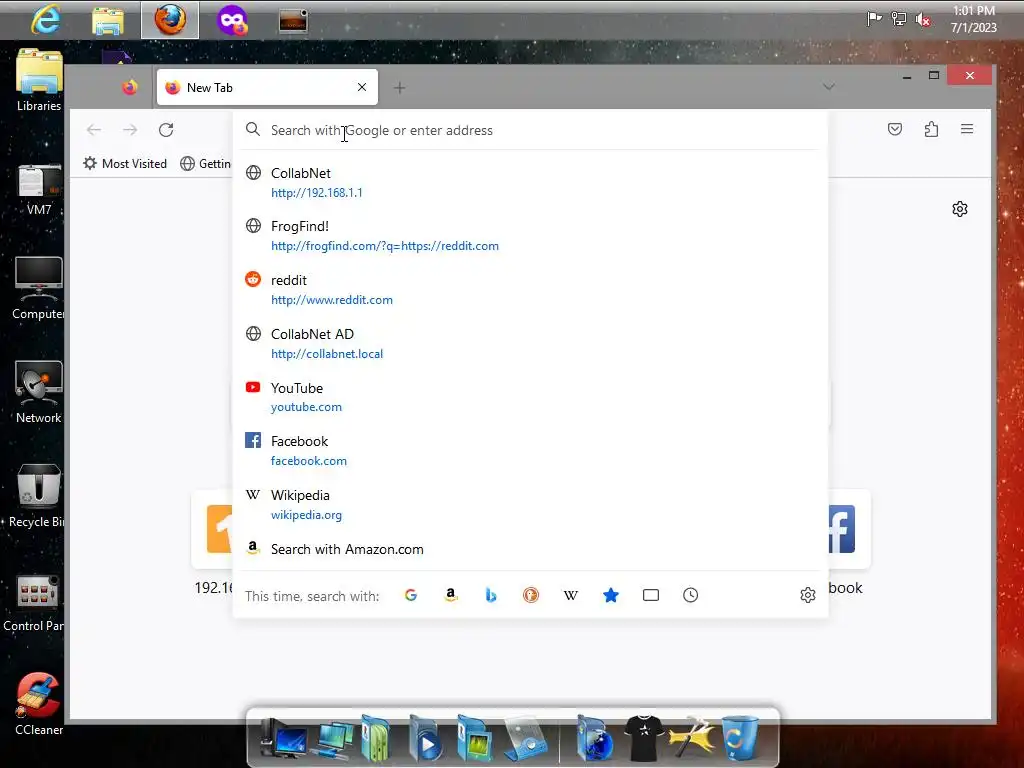This screenshot has width=1024, height=768.
Task: Reload the page with the refresh icon
Action: tap(166, 130)
